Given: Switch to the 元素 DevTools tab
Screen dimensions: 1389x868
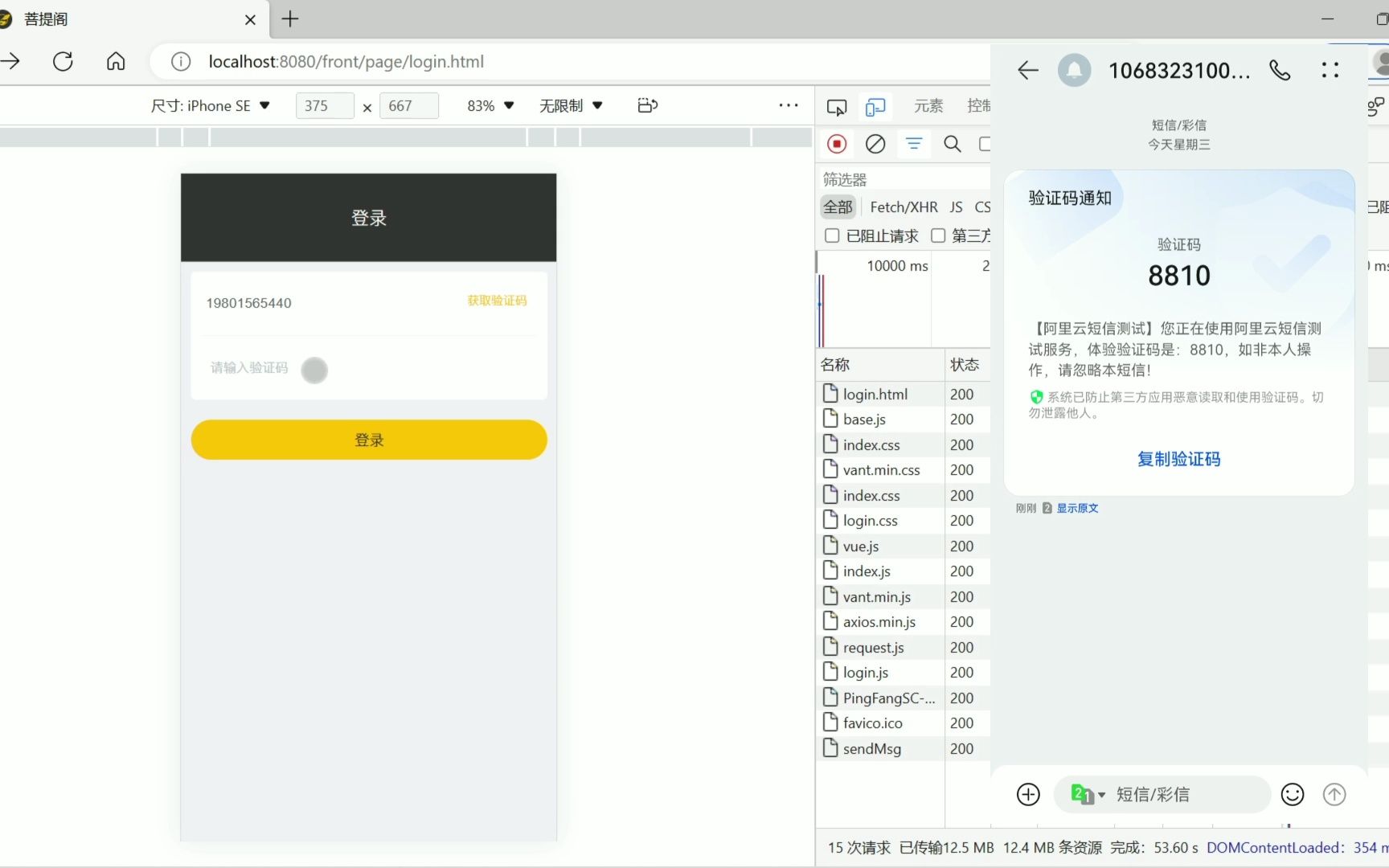Looking at the screenshot, I should (928, 106).
